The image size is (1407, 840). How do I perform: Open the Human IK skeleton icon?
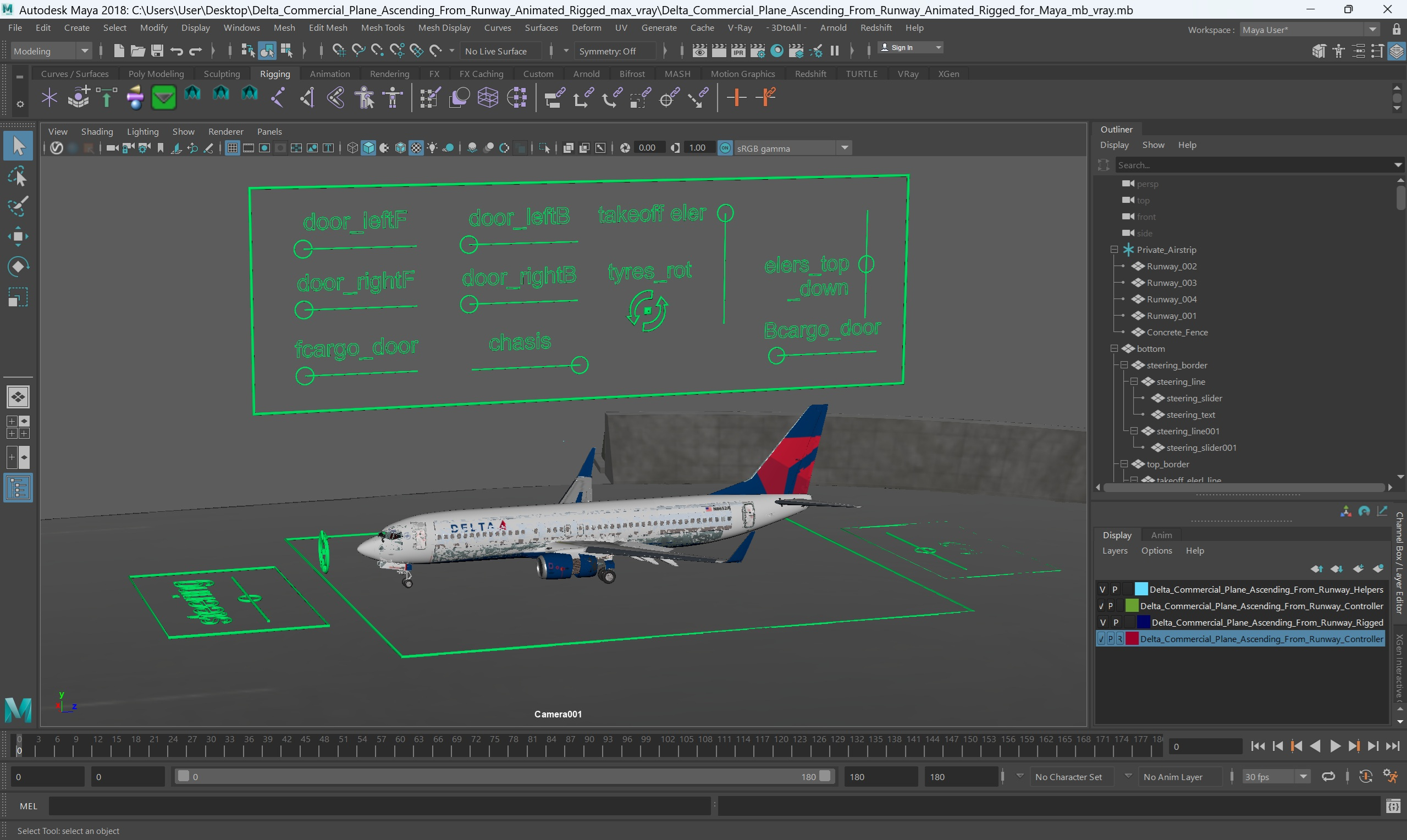click(393, 98)
